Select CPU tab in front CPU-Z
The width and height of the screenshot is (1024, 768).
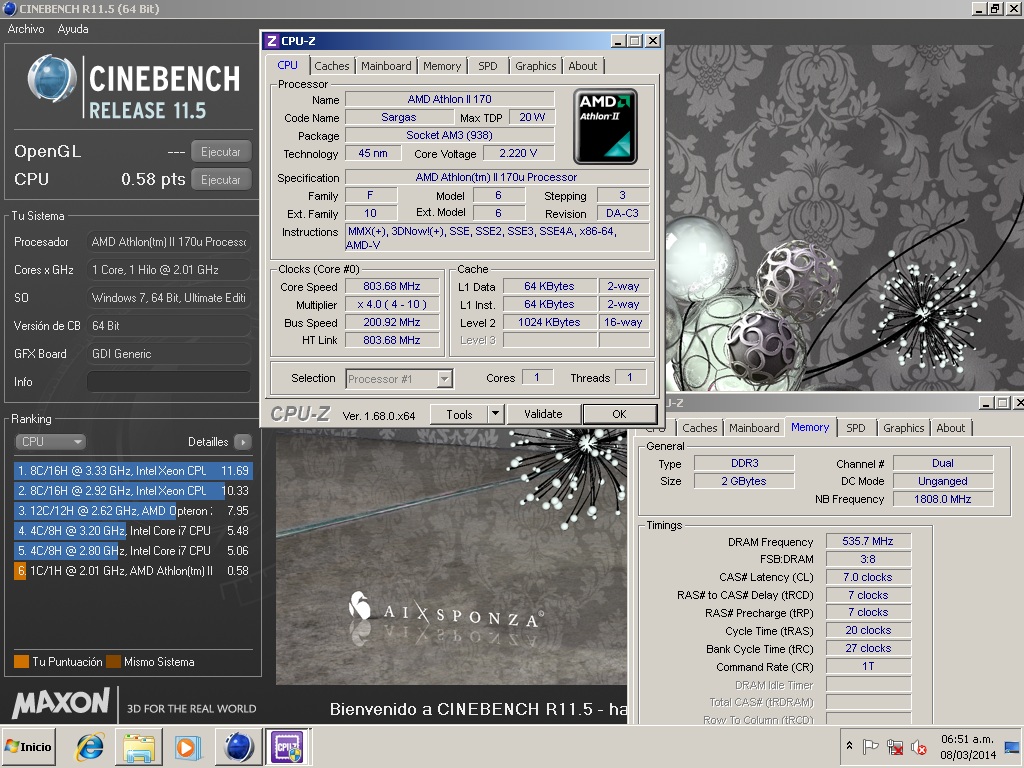click(287, 65)
